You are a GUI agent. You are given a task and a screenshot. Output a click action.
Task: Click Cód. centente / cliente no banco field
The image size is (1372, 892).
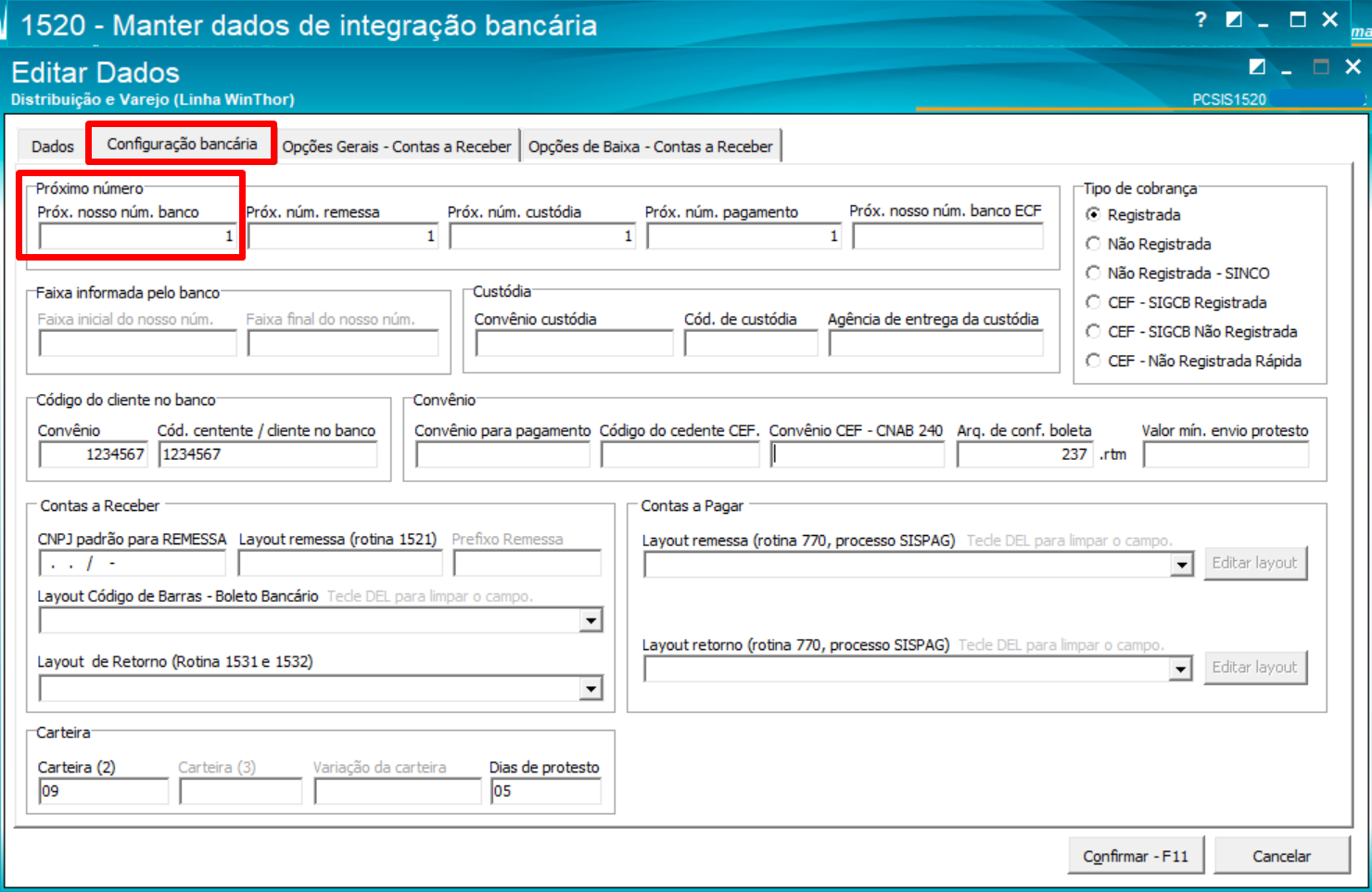click(269, 454)
